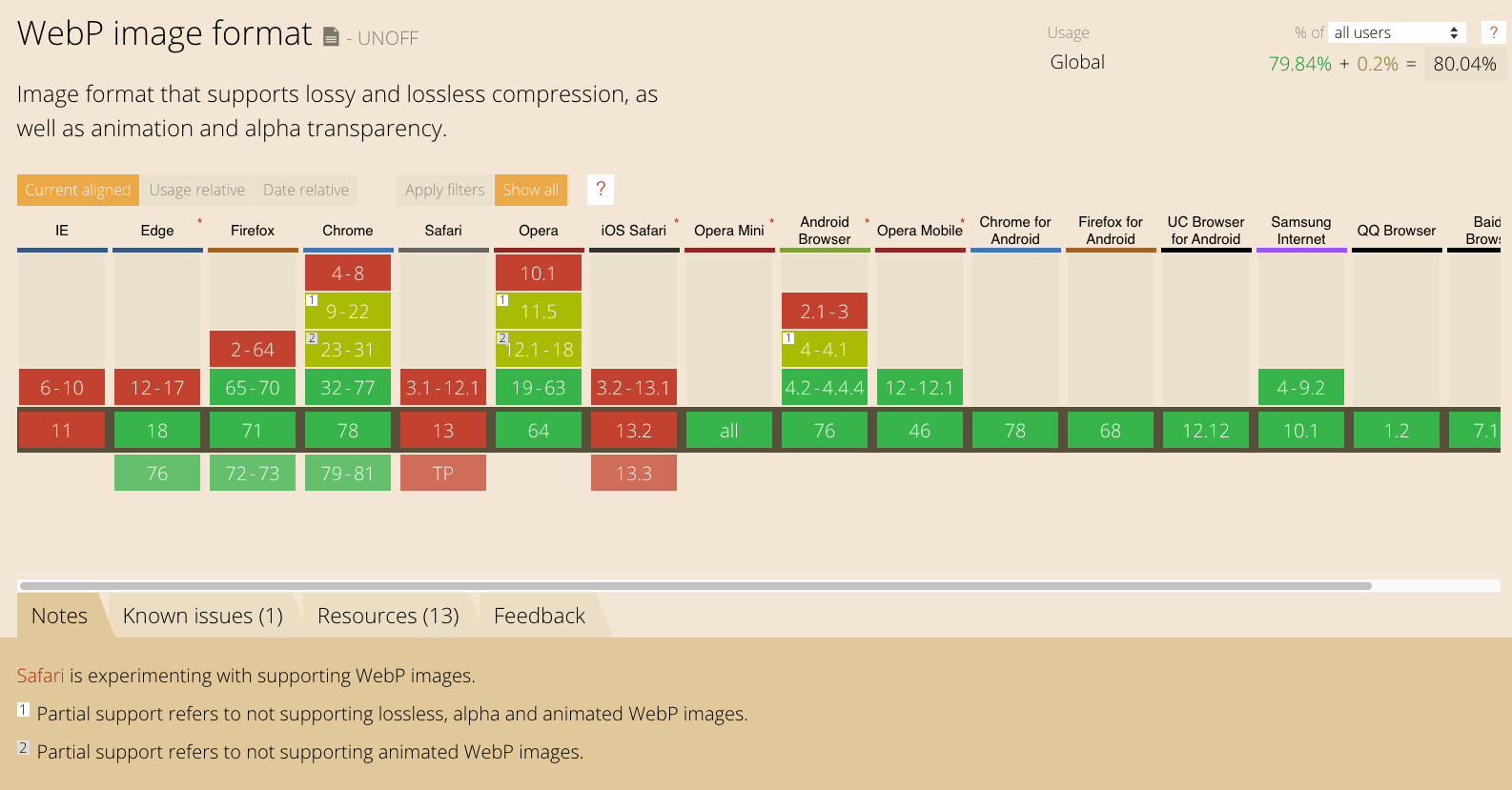1512x790 pixels.
Task: Switch to the Date relative view
Action: 306,190
